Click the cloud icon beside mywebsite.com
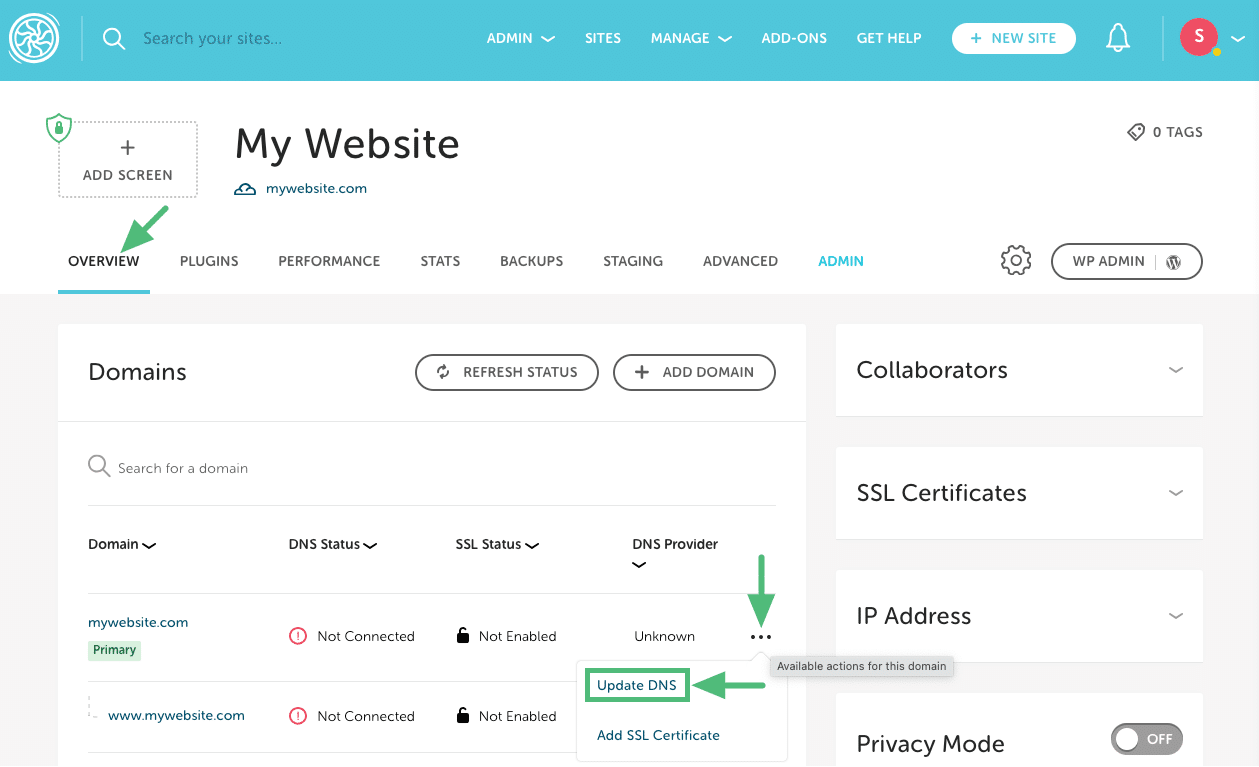This screenshot has height=767, width=1259. (243, 187)
